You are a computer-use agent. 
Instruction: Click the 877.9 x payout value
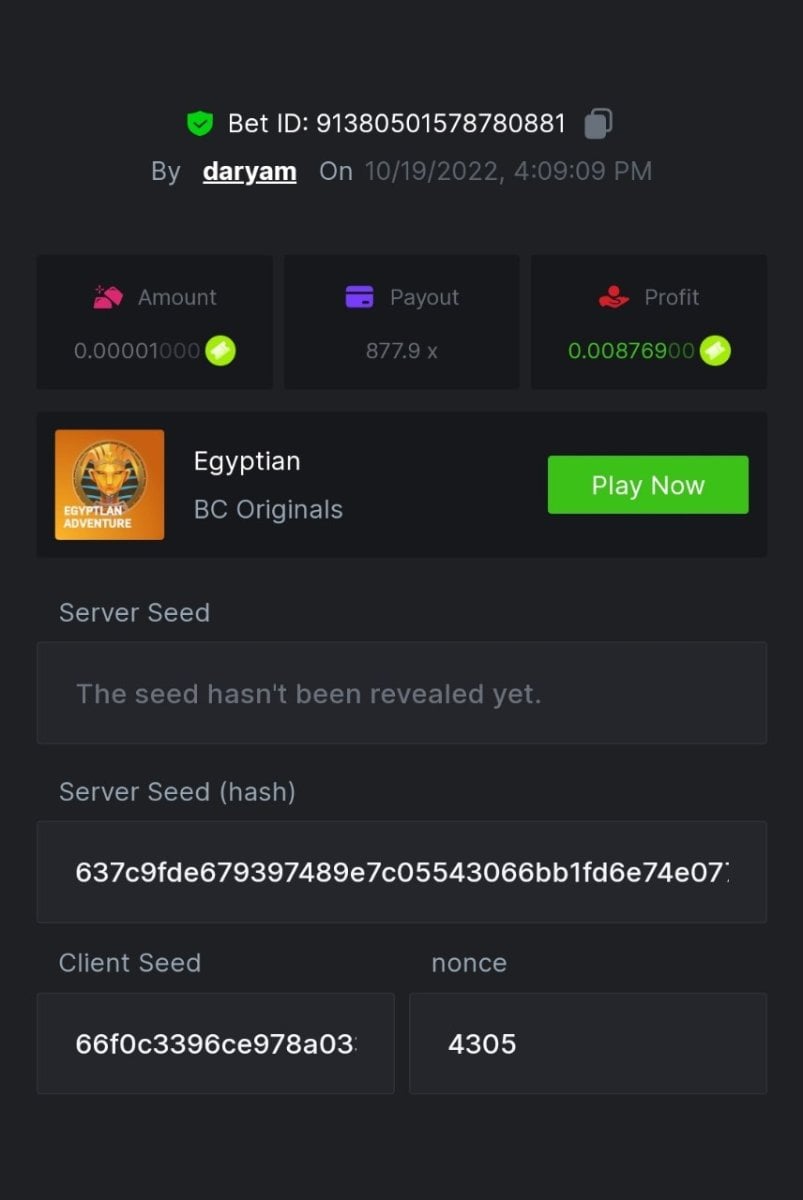(x=401, y=351)
